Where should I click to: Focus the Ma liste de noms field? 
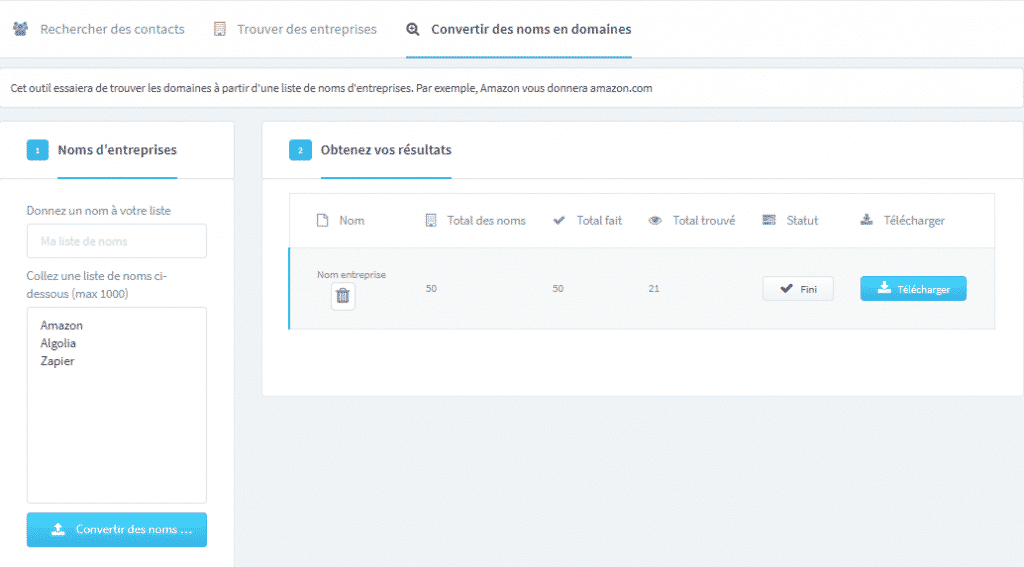coord(117,241)
